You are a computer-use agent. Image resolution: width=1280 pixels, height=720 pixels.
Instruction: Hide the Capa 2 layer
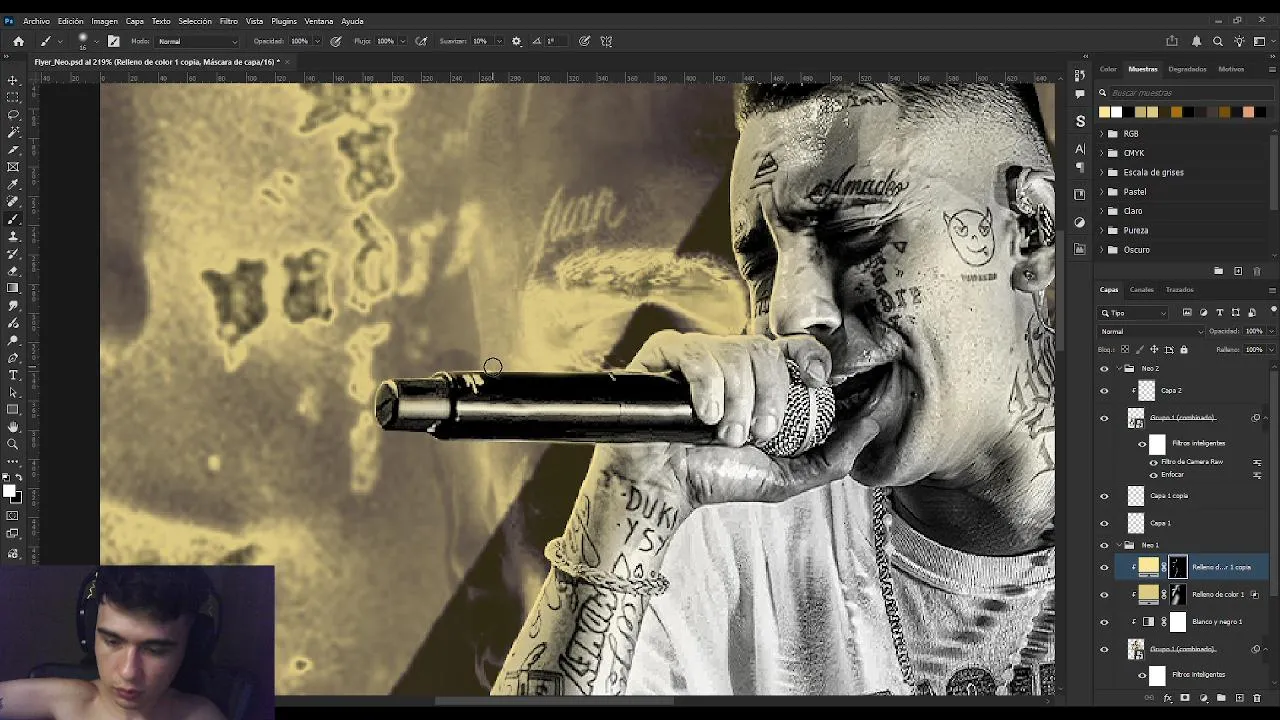1104,391
